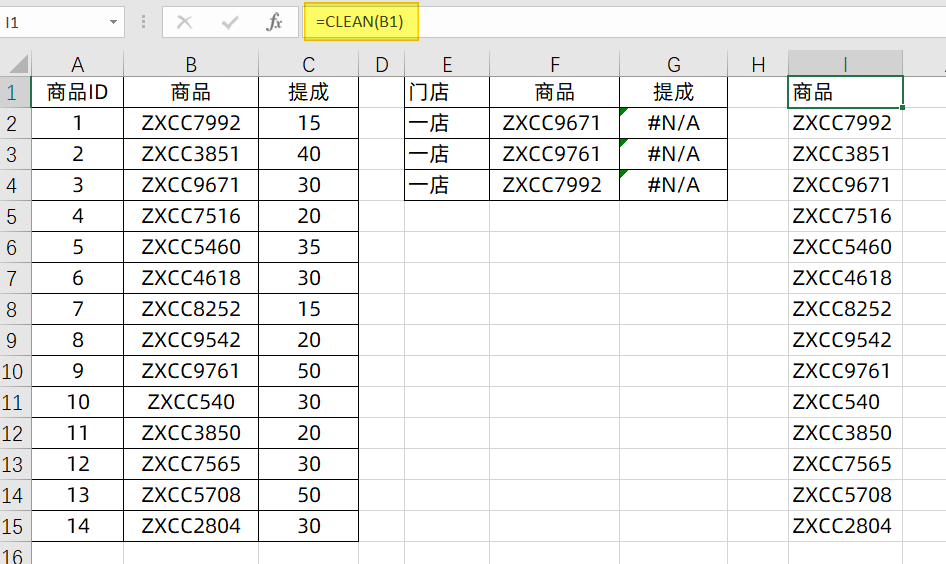Click the #N/A error in cell G4
The height and width of the screenshot is (564, 946).
(x=673, y=185)
